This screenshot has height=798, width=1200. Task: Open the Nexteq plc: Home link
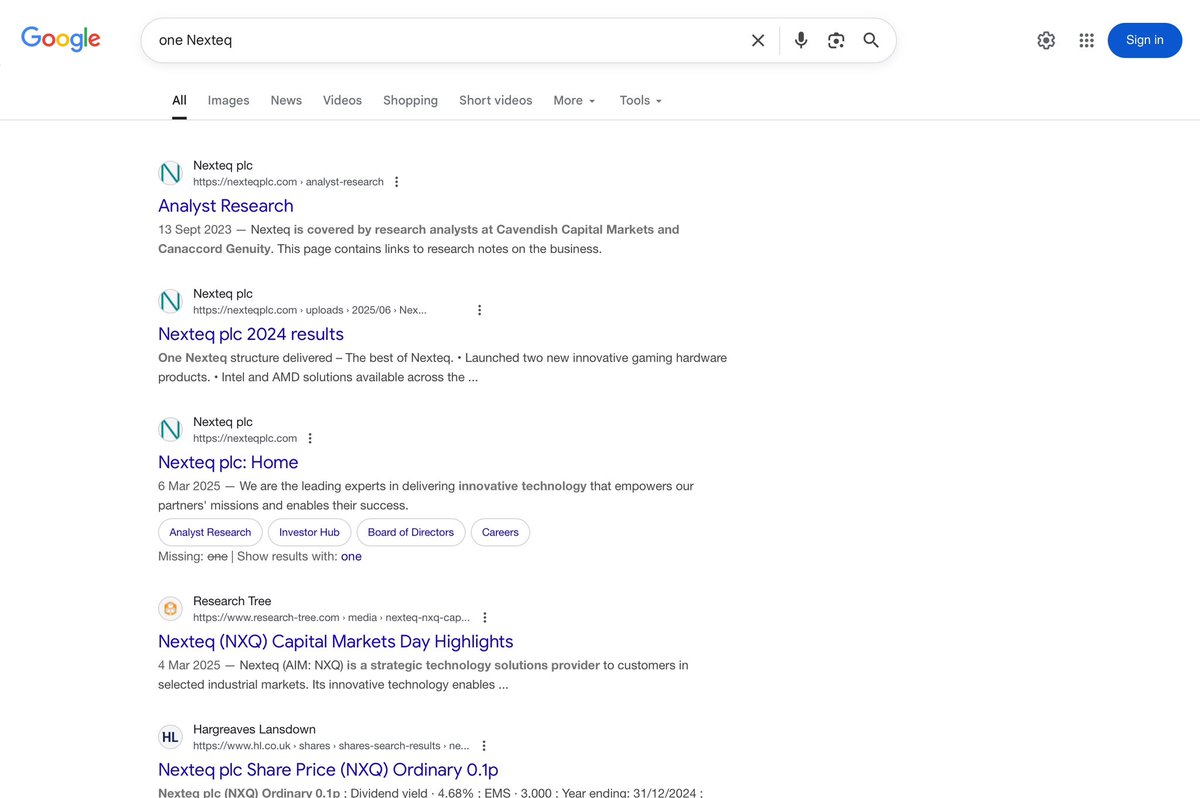(228, 462)
